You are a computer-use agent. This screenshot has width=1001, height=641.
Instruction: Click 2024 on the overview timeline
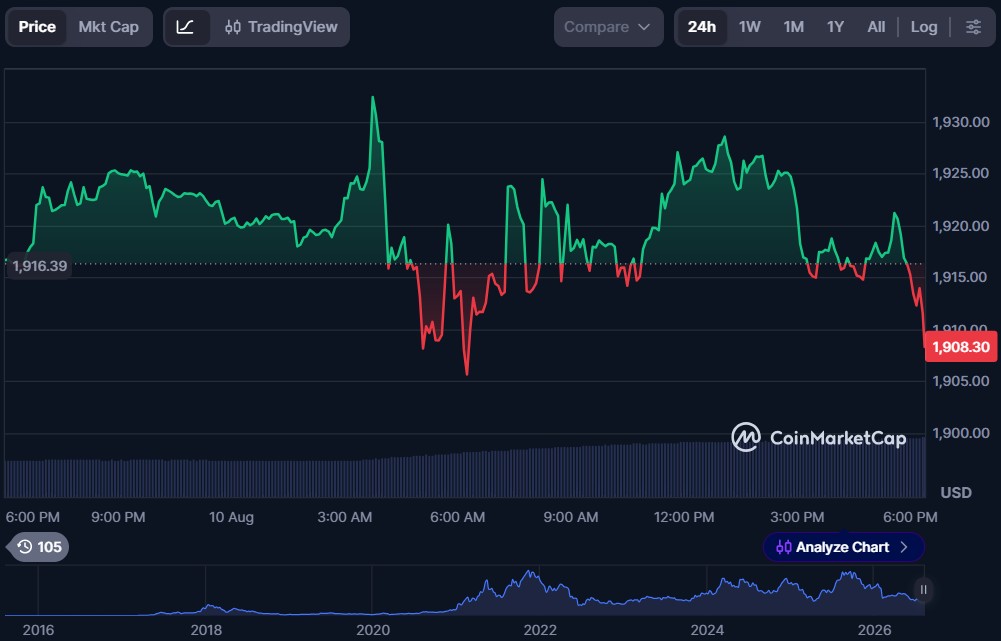[x=707, y=630]
